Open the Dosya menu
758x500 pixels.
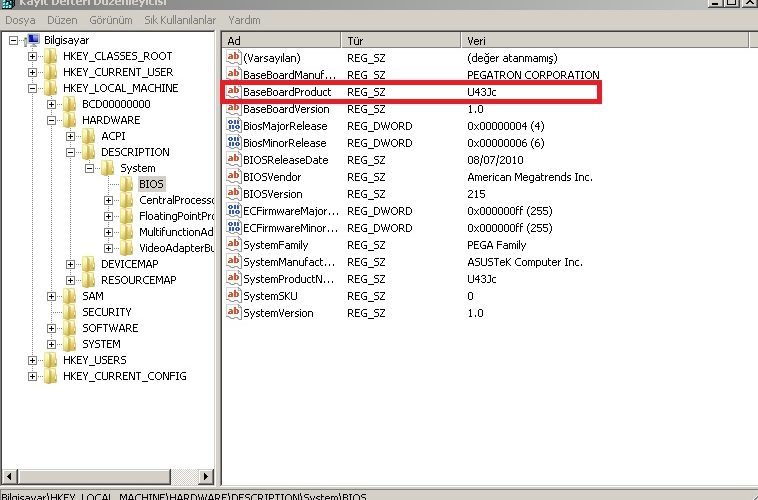click(x=20, y=20)
